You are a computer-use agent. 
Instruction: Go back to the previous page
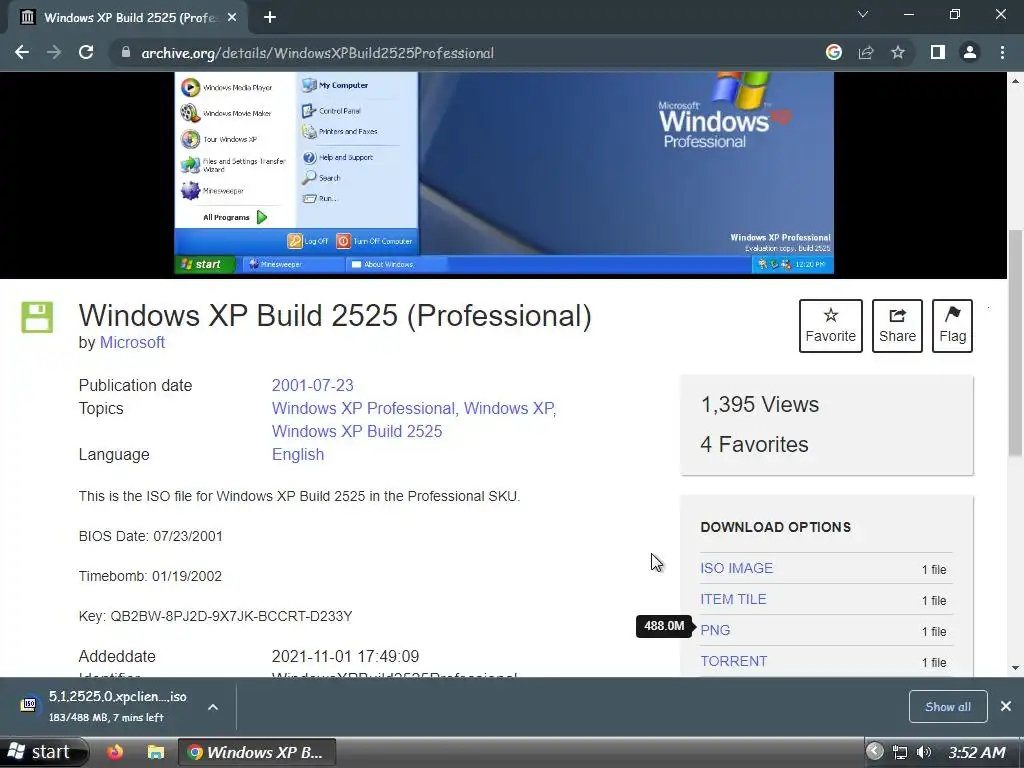coord(22,52)
